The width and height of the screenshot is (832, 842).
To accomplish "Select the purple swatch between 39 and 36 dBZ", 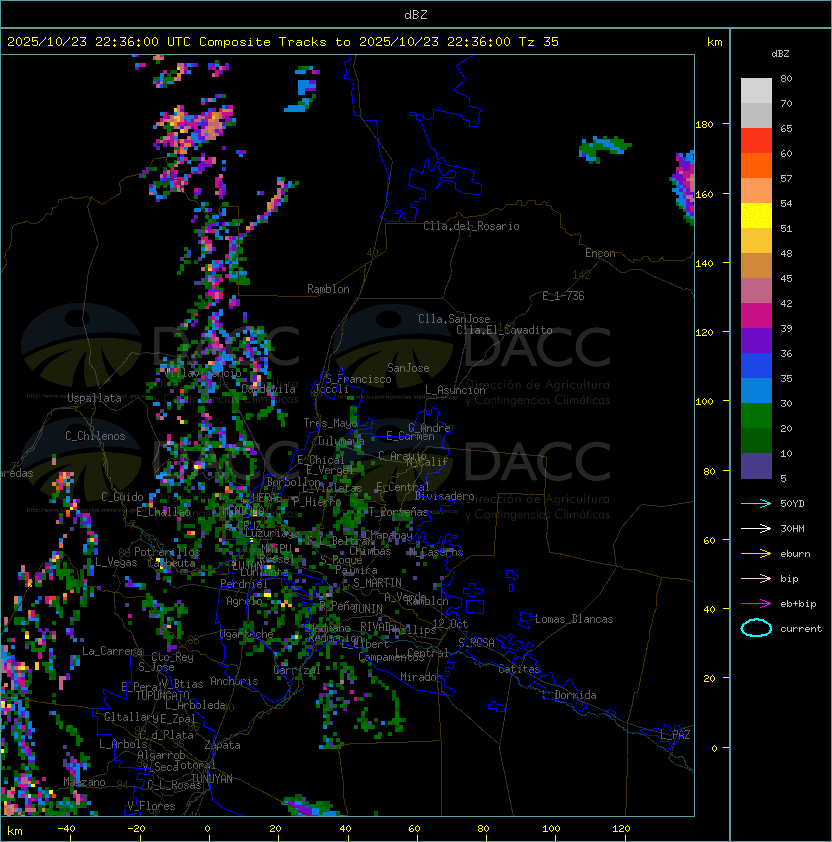I will [x=756, y=341].
